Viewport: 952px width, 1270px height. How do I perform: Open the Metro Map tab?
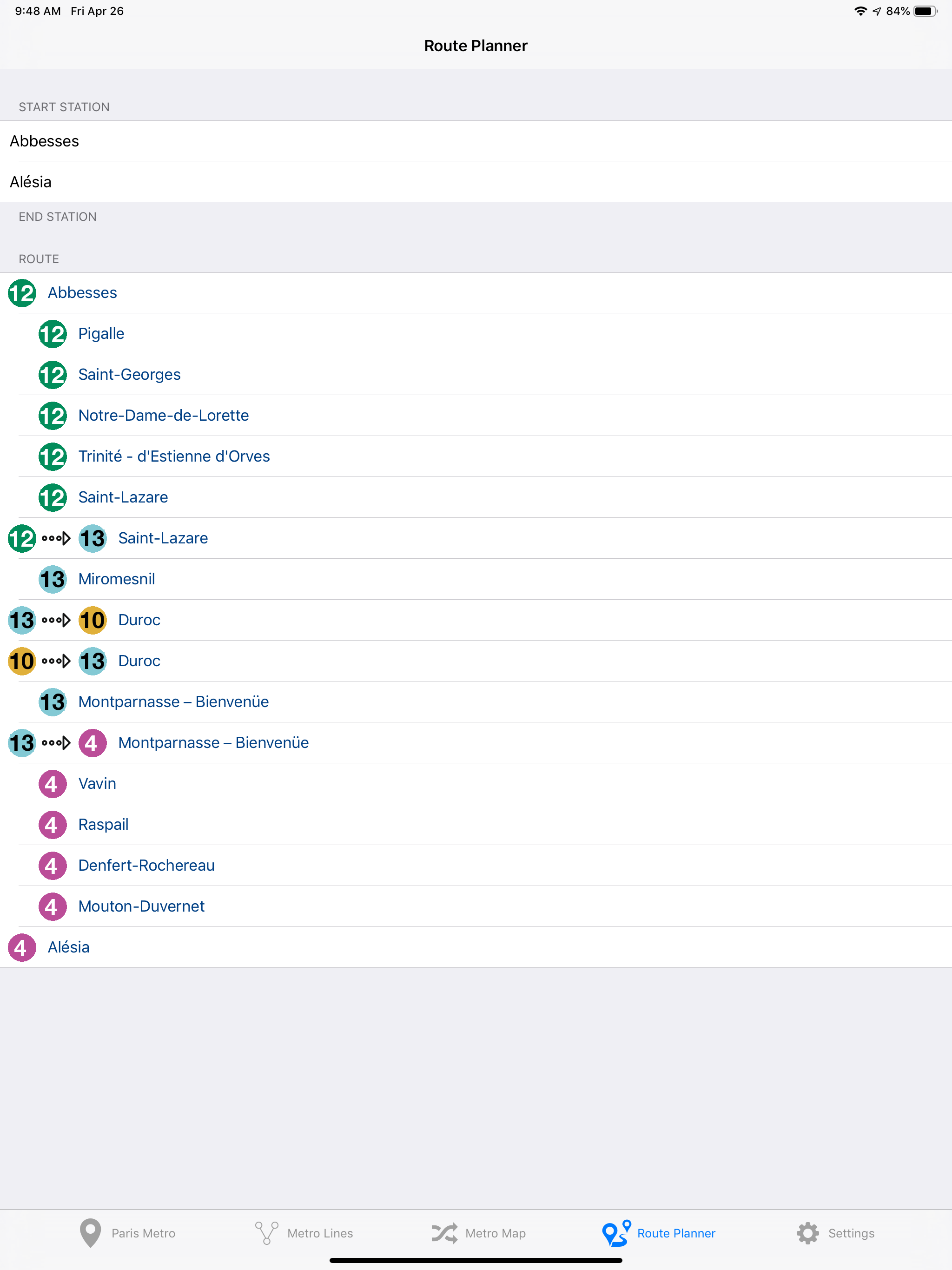(478, 1233)
